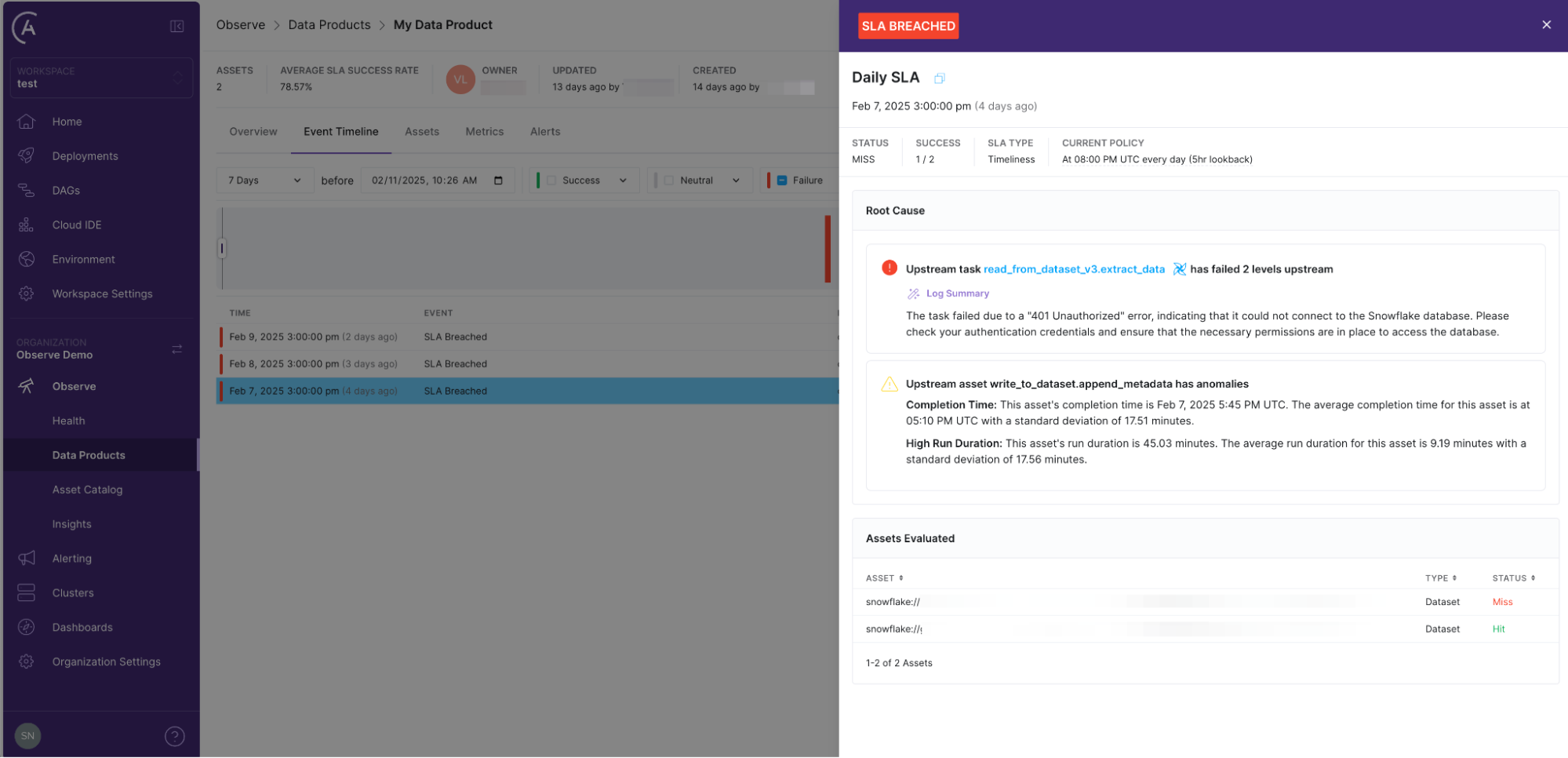Copy the Daily SLA name icon
1568x758 pixels.
pyautogui.click(x=939, y=78)
